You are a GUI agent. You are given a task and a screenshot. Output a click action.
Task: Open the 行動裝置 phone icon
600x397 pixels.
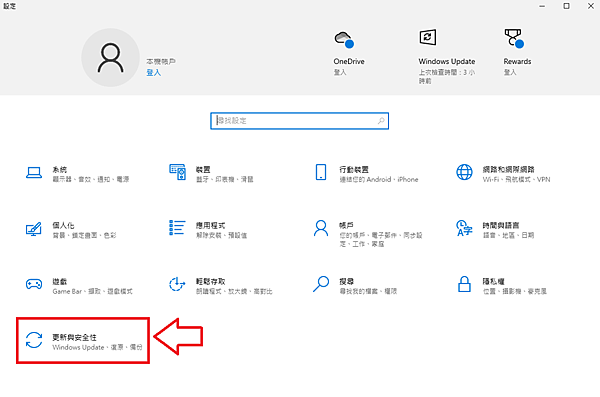tap(321, 172)
